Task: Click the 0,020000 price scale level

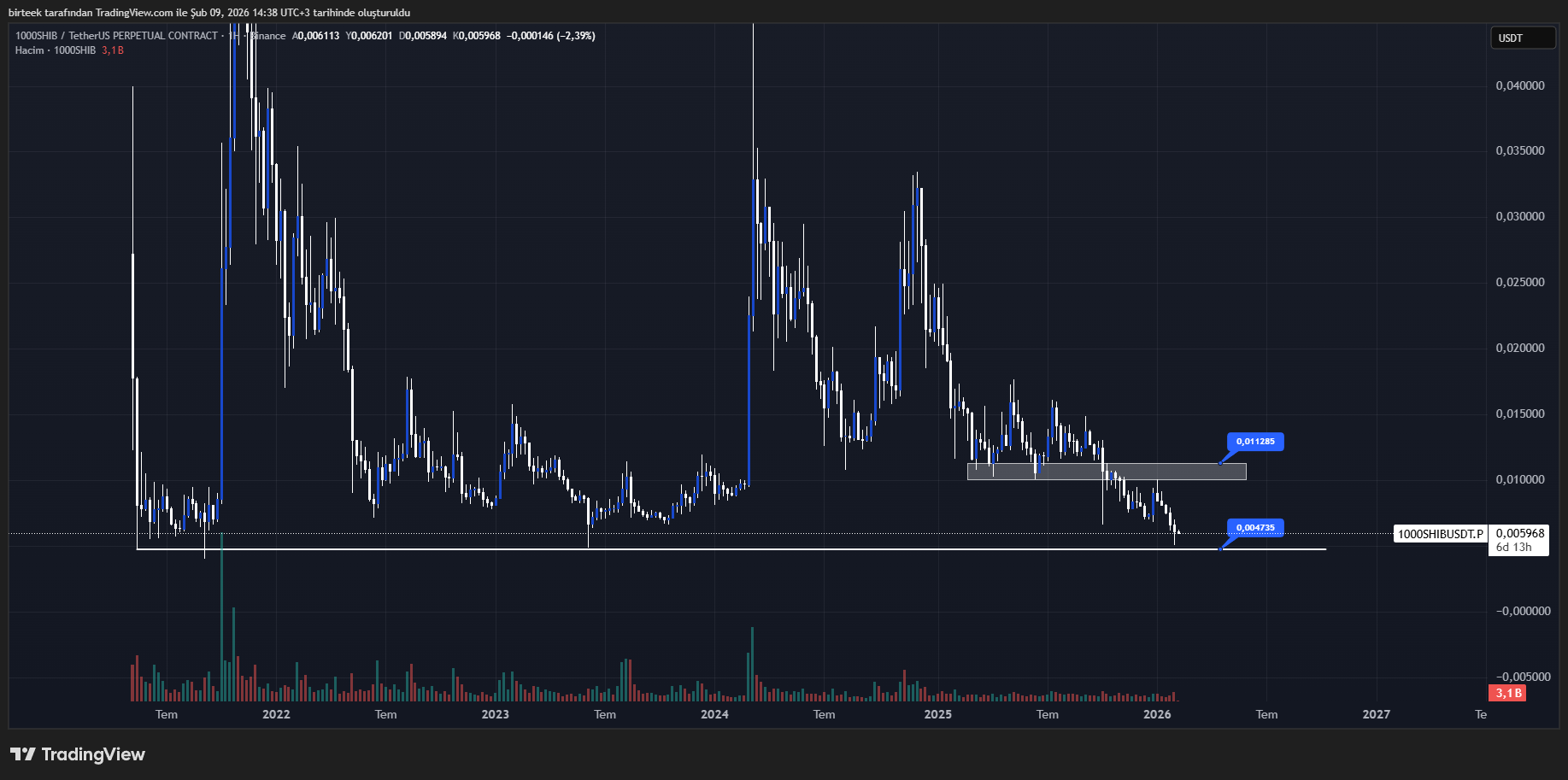Action: (1519, 348)
